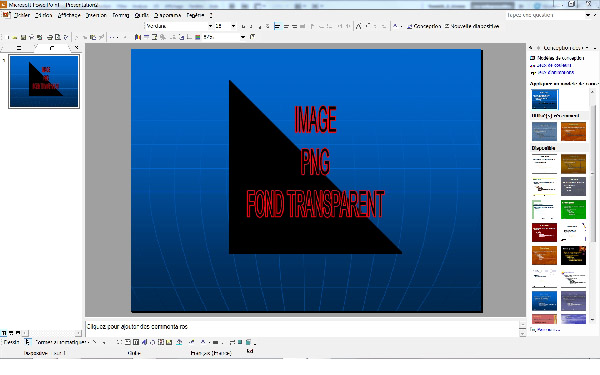Viewport: 600px width, 375px height.
Task: Click the Open file folder icon
Action: [x=15, y=37]
